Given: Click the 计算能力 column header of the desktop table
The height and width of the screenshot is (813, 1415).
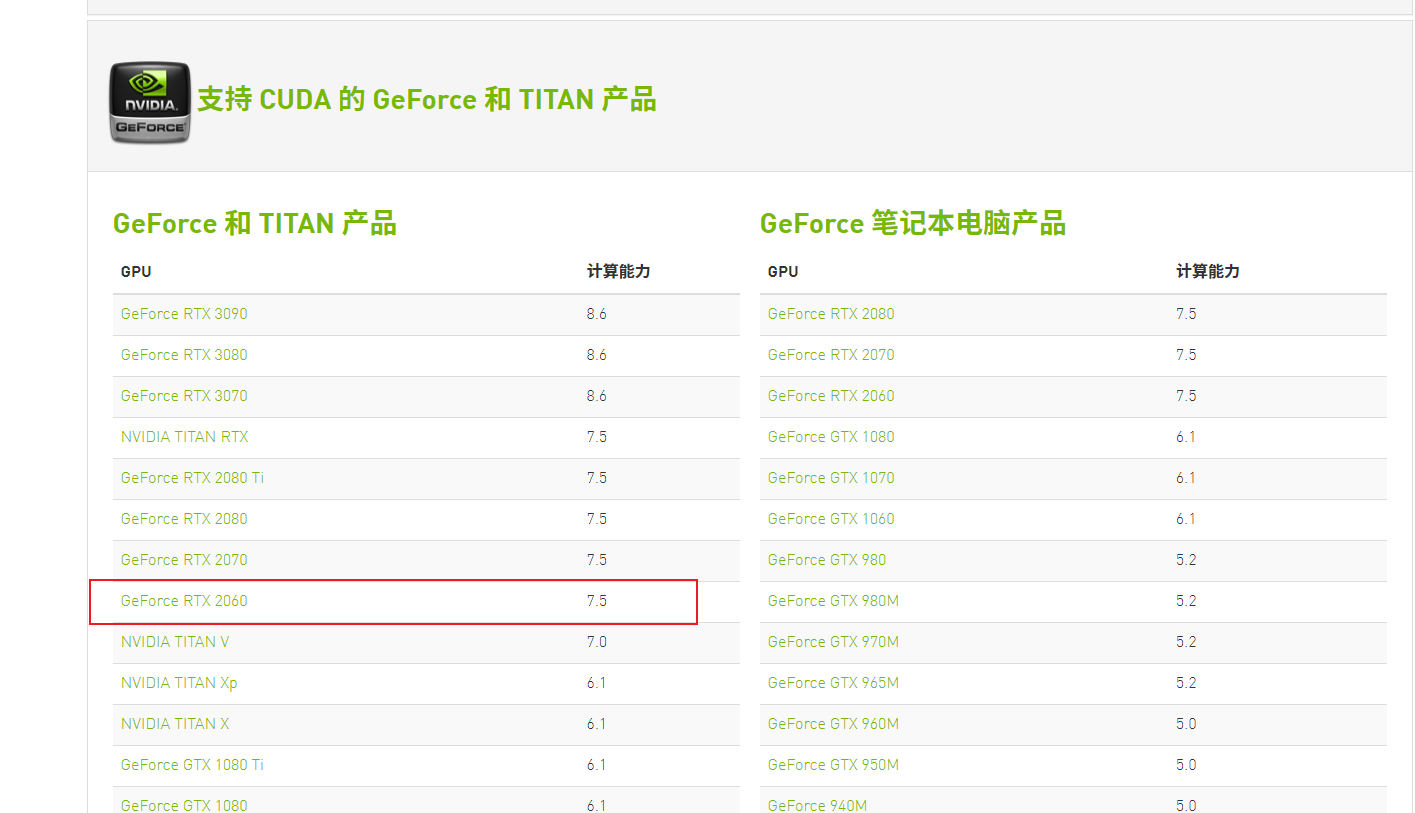Looking at the screenshot, I should 618,272.
